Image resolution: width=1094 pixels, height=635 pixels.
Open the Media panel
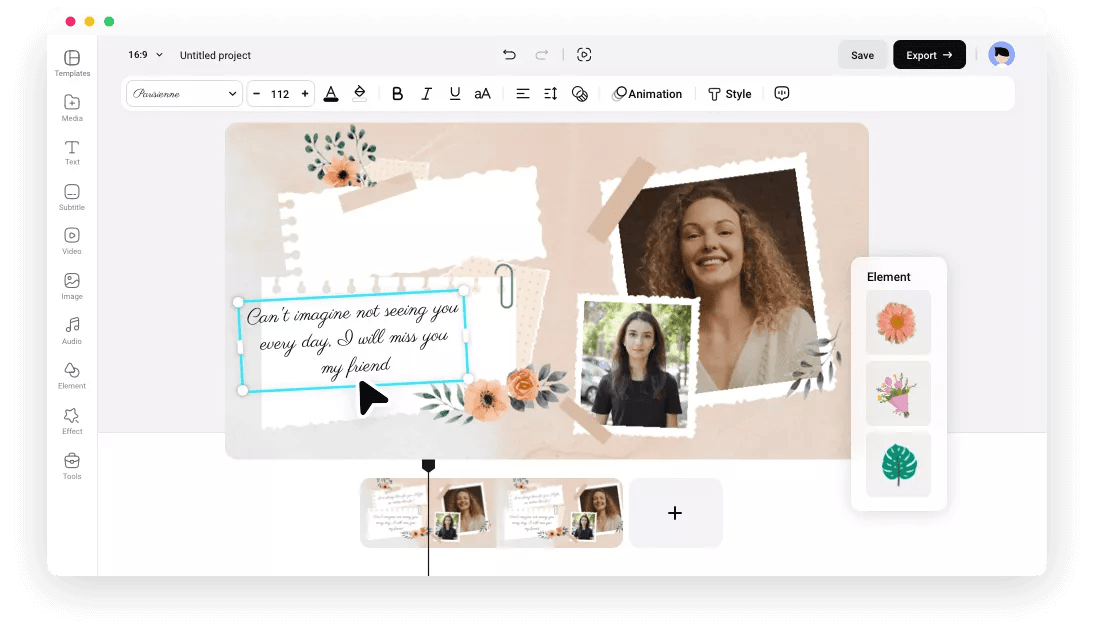tap(71, 108)
